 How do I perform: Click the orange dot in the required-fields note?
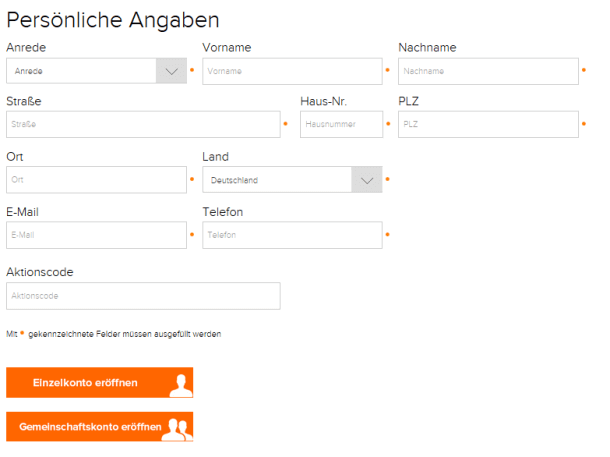point(22,333)
